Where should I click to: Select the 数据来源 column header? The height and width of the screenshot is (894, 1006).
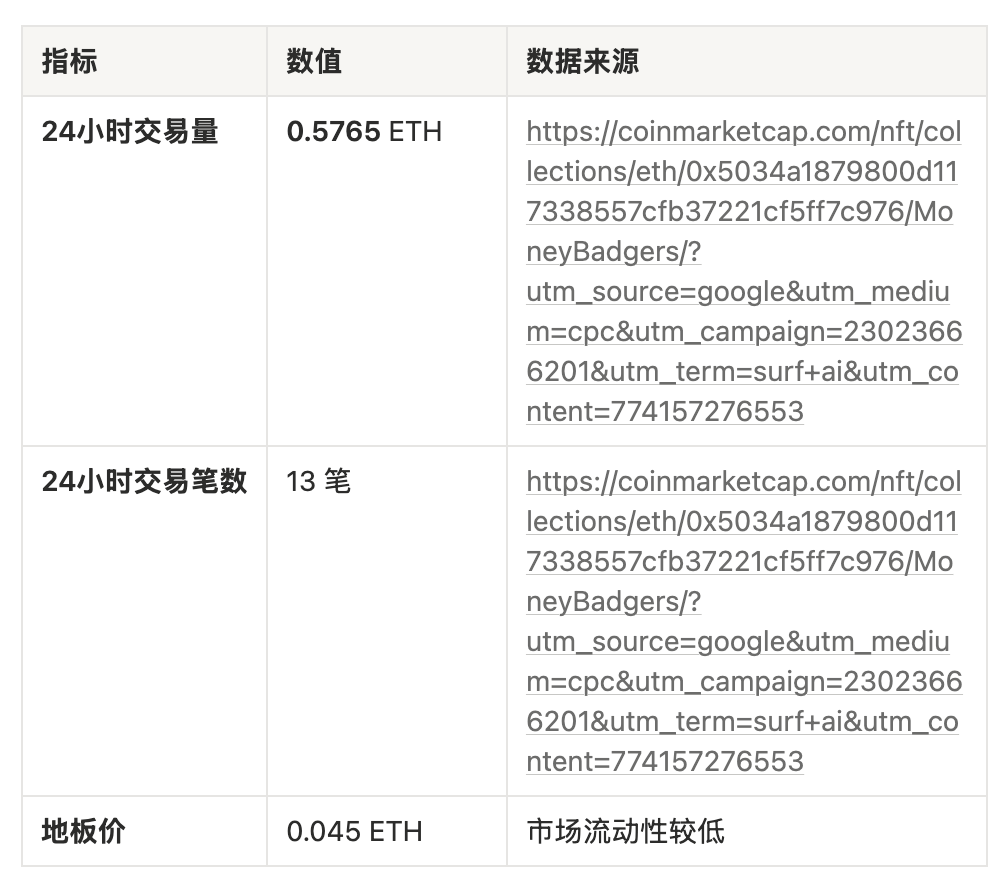click(x=582, y=61)
